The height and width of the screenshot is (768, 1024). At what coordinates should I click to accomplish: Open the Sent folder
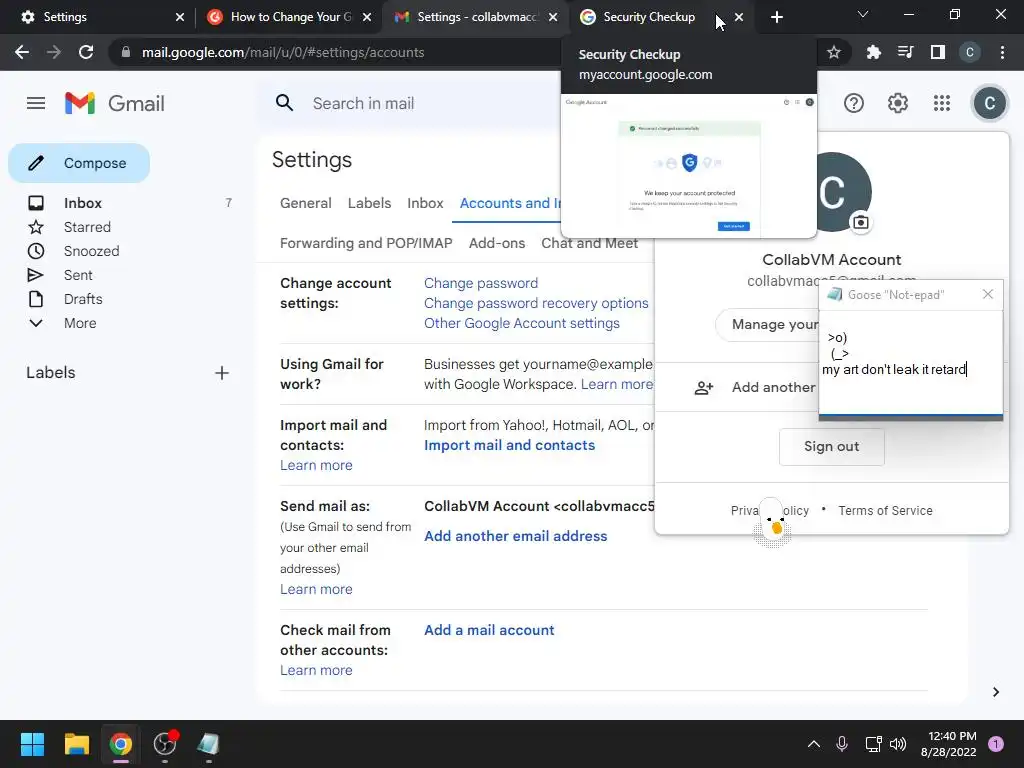78,275
